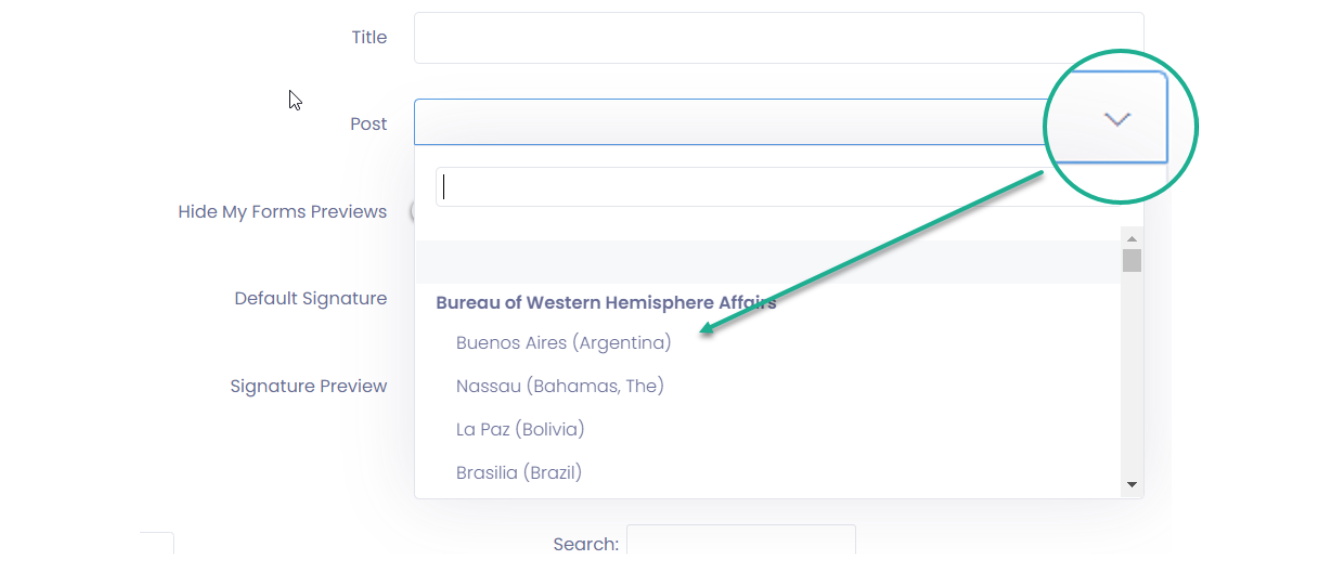Focus the Title text field

click(x=779, y=38)
